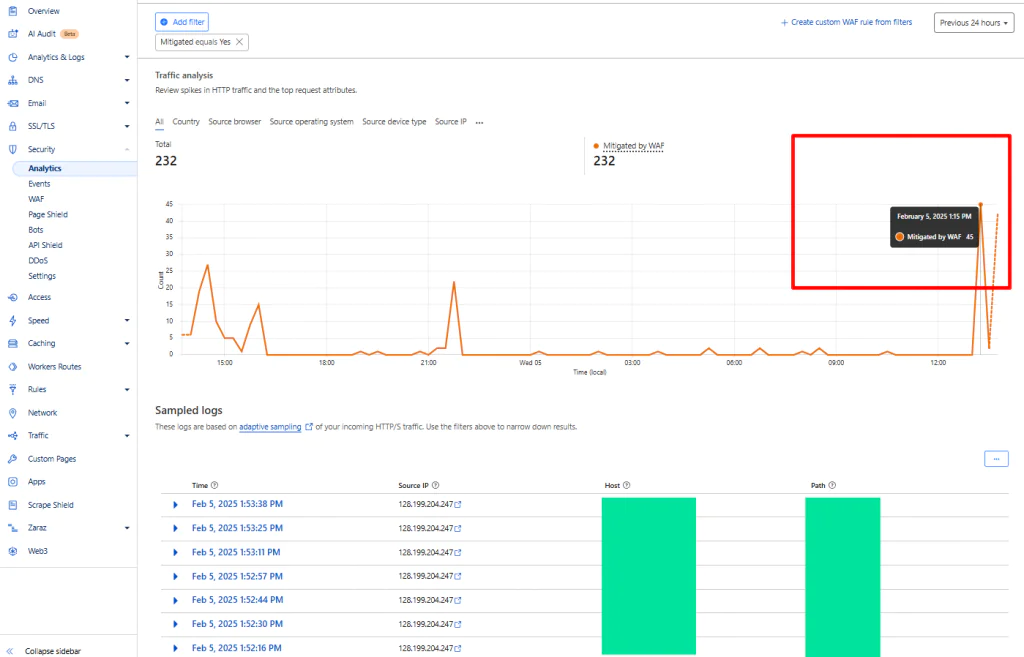The width and height of the screenshot is (1024, 657).
Task: Click the Traffic sidebar icon
Action: pyautogui.click(x=12, y=436)
